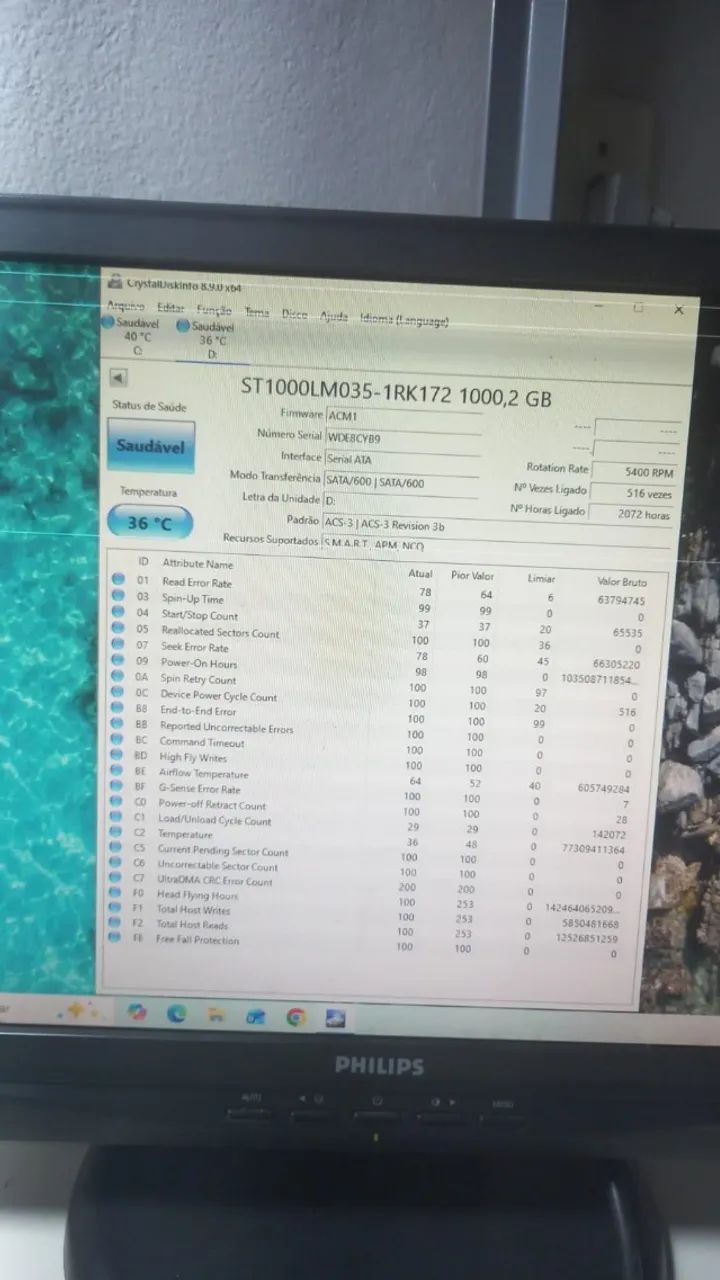
Task: Click the Padrão ACS-3 field
Action: pos(497,524)
